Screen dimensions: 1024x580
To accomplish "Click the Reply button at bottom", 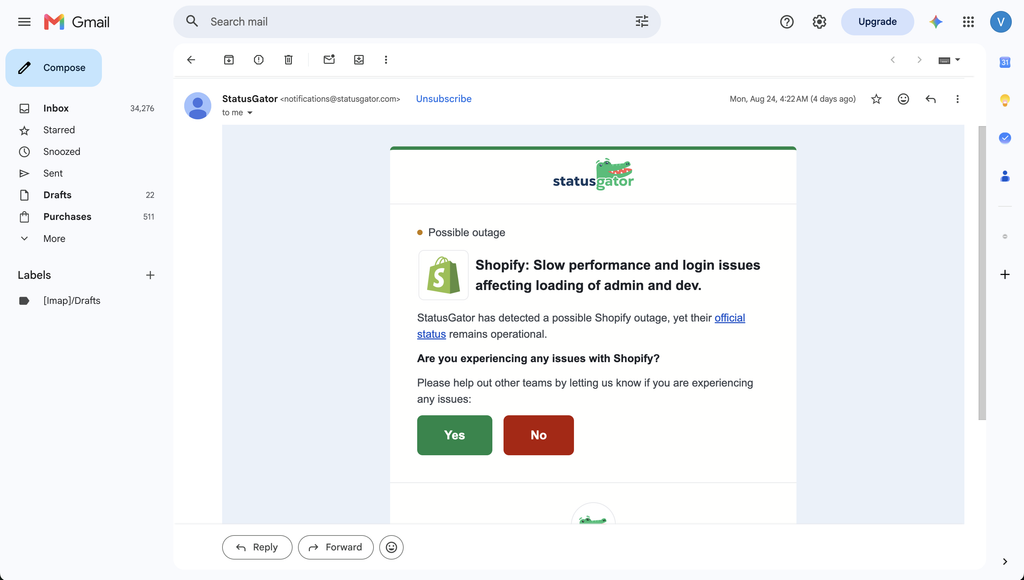I will point(257,547).
